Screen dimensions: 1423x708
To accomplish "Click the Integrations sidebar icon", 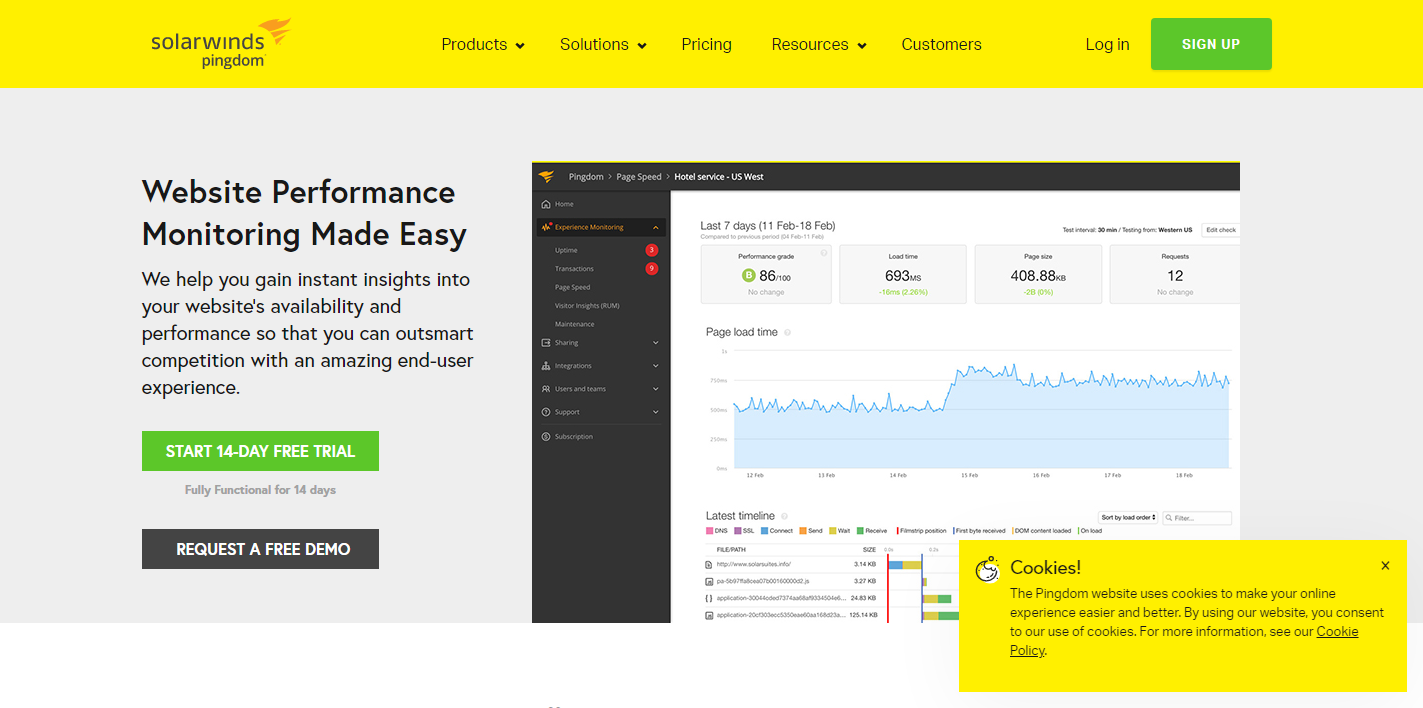I will (x=546, y=366).
